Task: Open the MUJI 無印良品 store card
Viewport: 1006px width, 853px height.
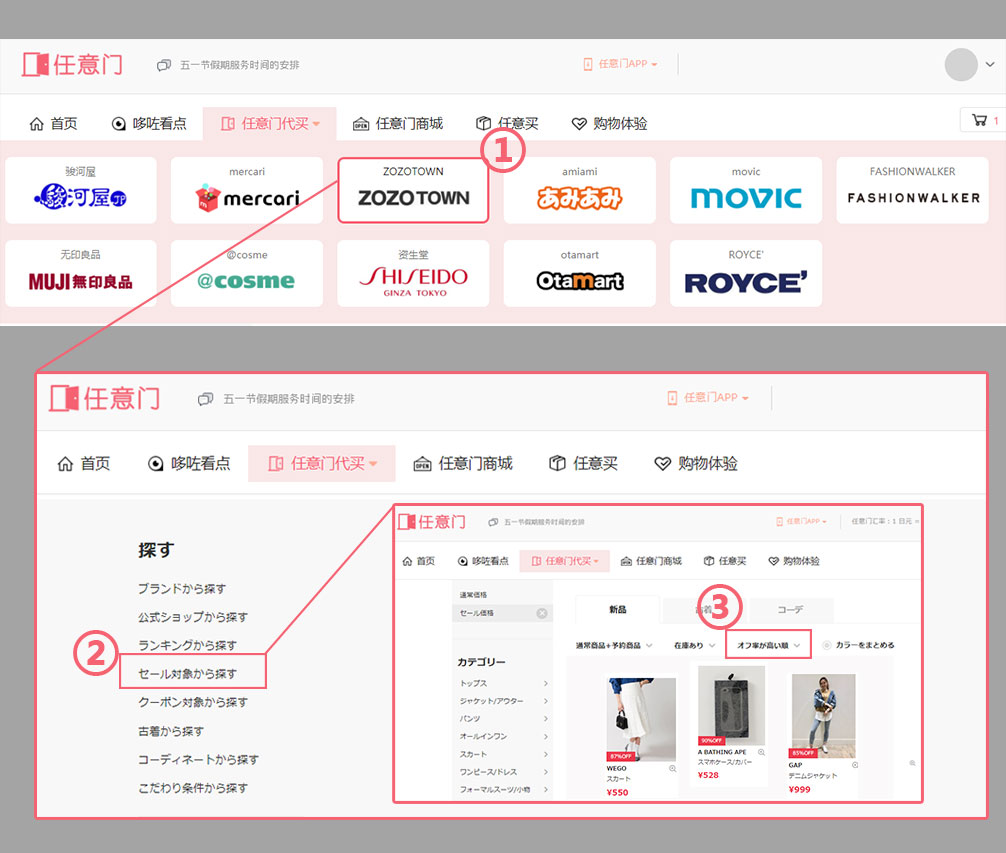Action: (81, 273)
